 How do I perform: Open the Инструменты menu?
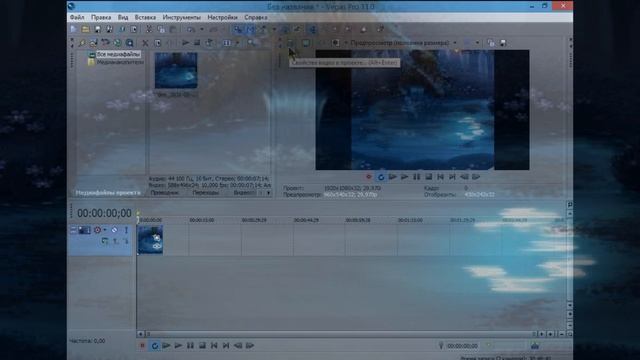182,18
